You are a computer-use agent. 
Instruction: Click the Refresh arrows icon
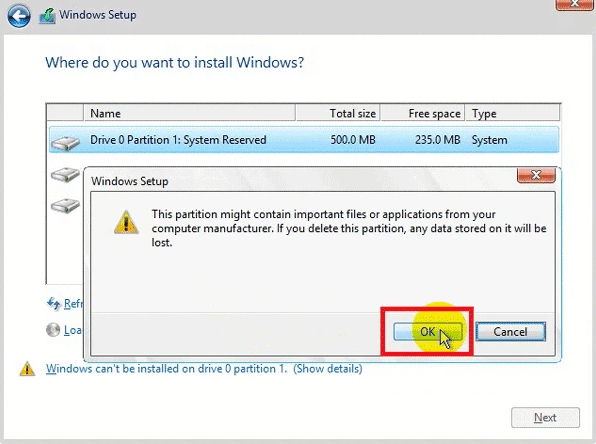[53, 304]
